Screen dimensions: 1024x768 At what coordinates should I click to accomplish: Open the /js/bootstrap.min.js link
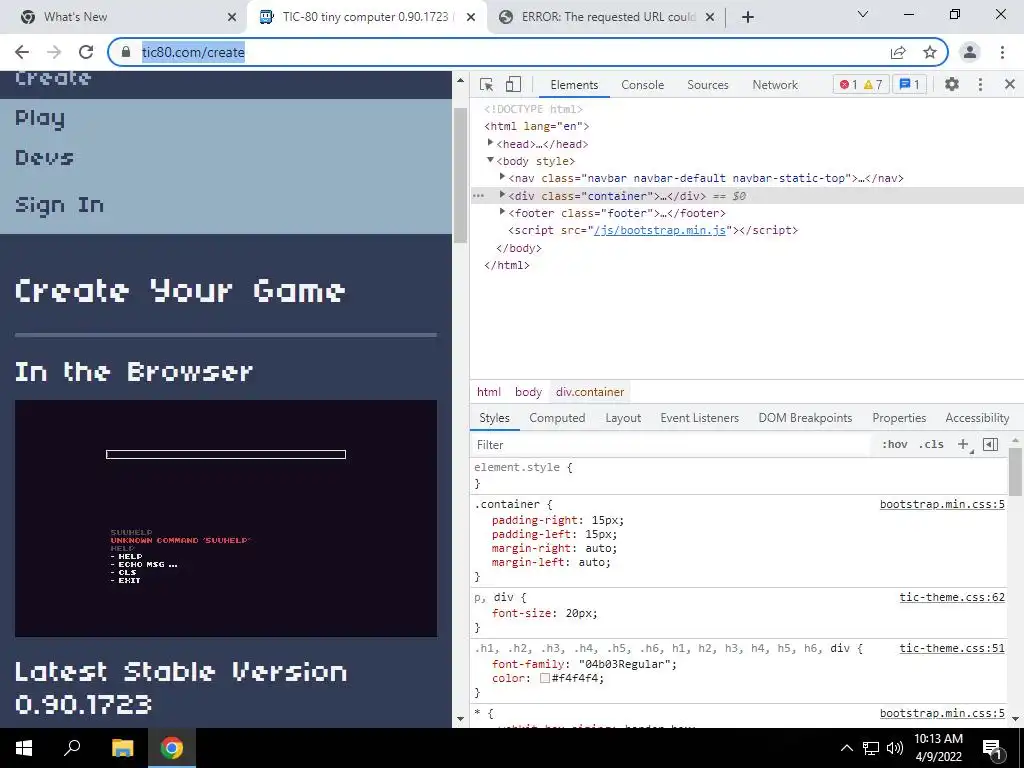660,230
